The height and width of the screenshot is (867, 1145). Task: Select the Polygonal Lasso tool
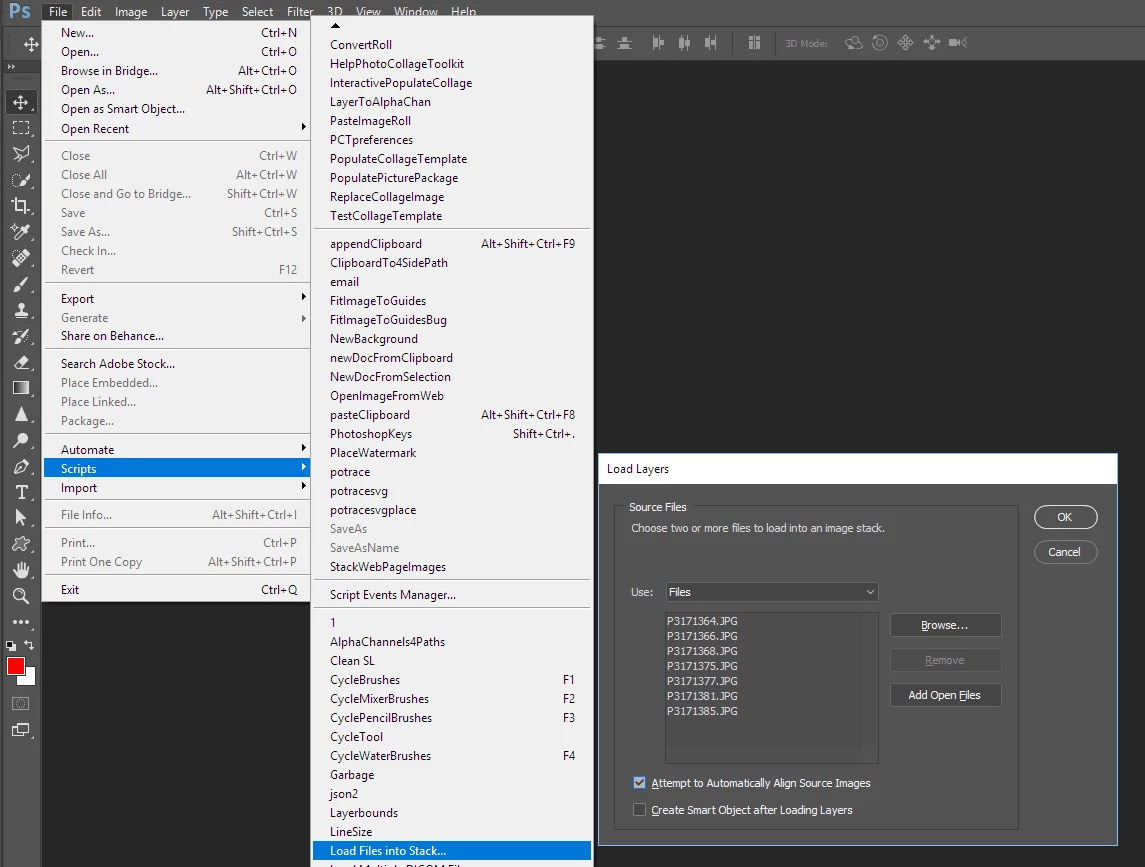pos(21,153)
